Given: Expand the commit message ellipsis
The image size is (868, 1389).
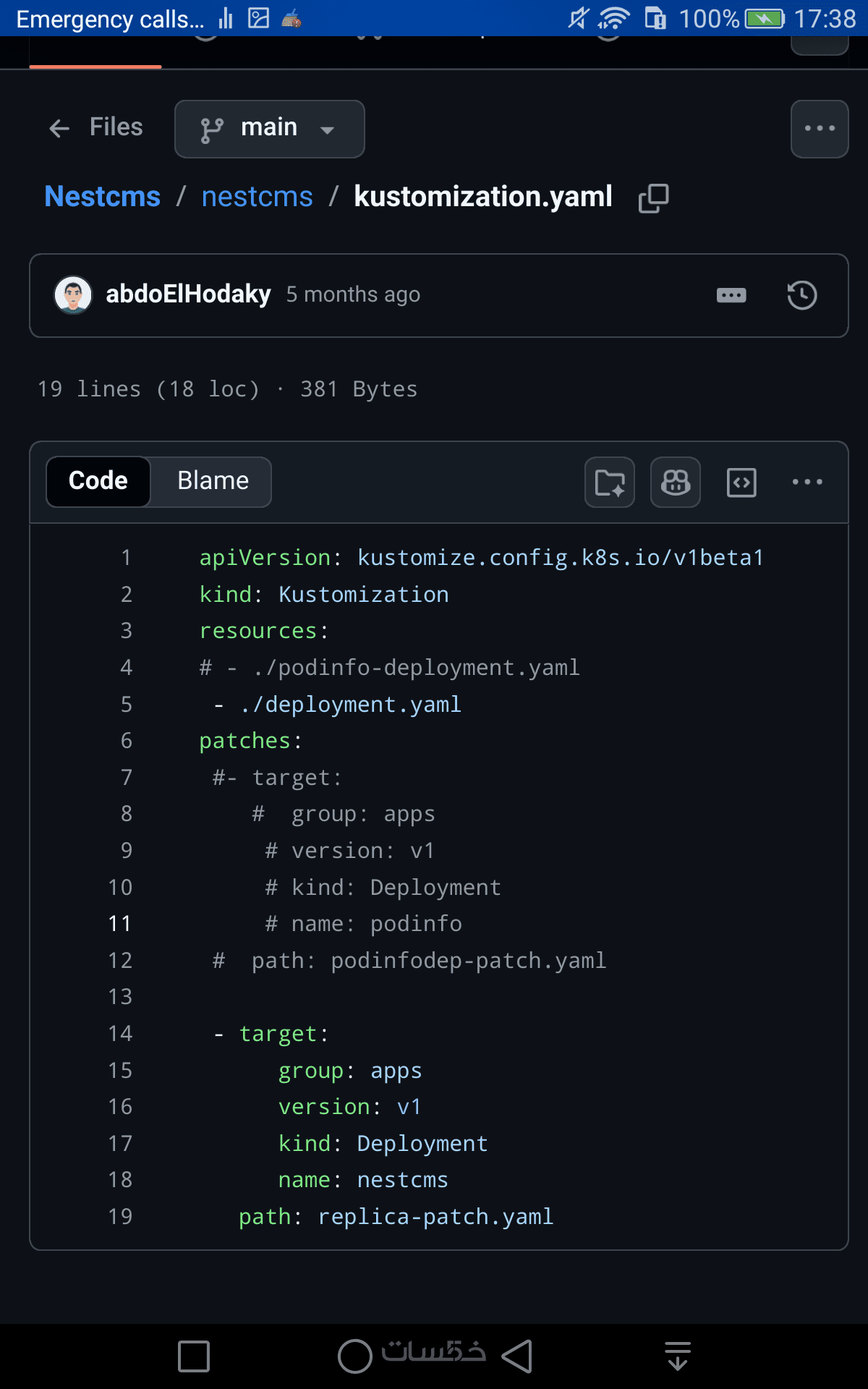Looking at the screenshot, I should click(731, 295).
